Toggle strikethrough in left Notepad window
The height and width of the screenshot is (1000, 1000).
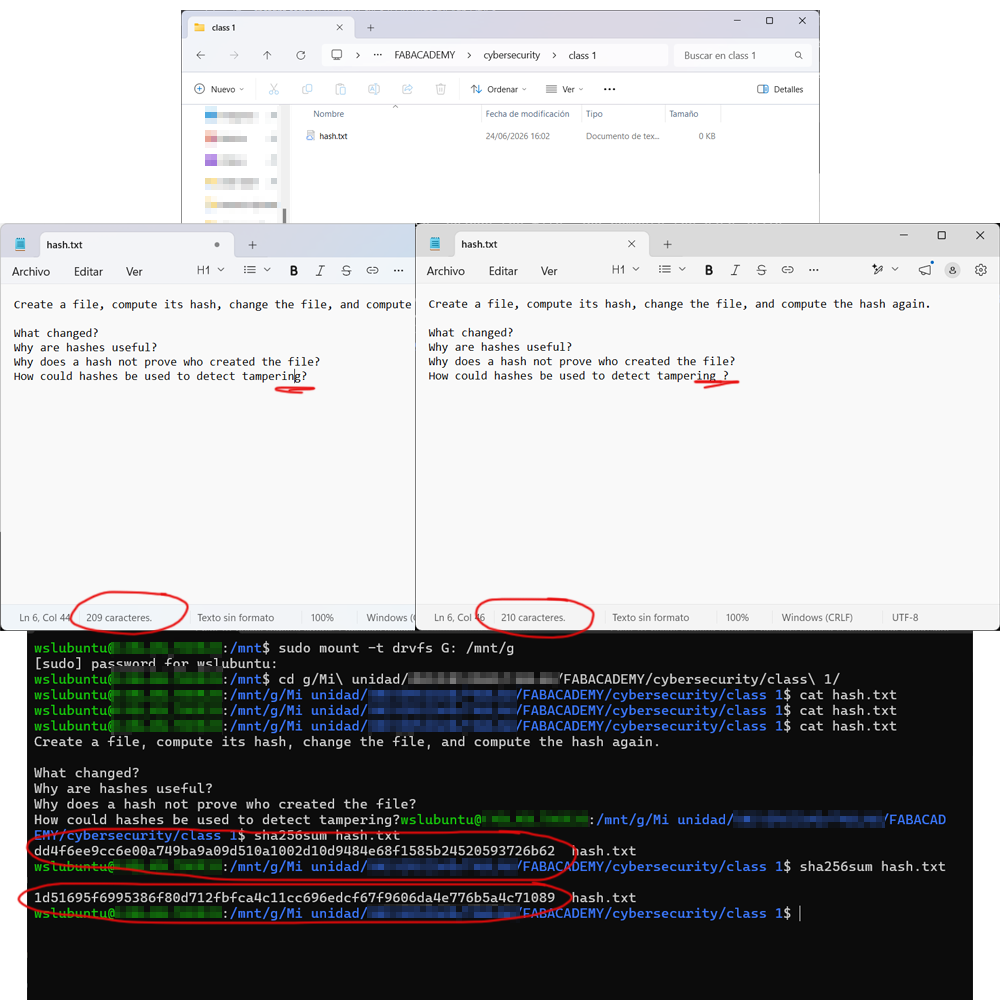346,271
